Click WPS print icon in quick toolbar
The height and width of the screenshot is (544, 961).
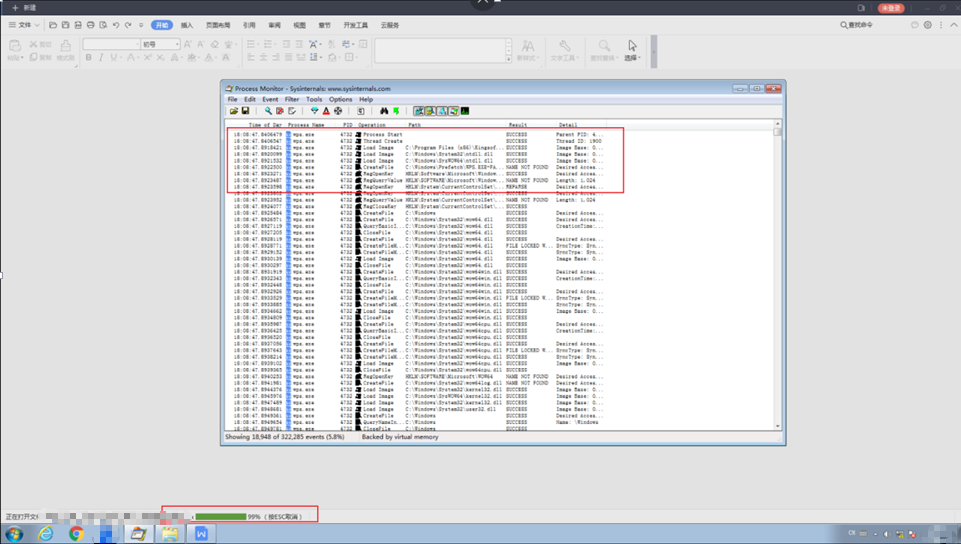[x=91, y=25]
